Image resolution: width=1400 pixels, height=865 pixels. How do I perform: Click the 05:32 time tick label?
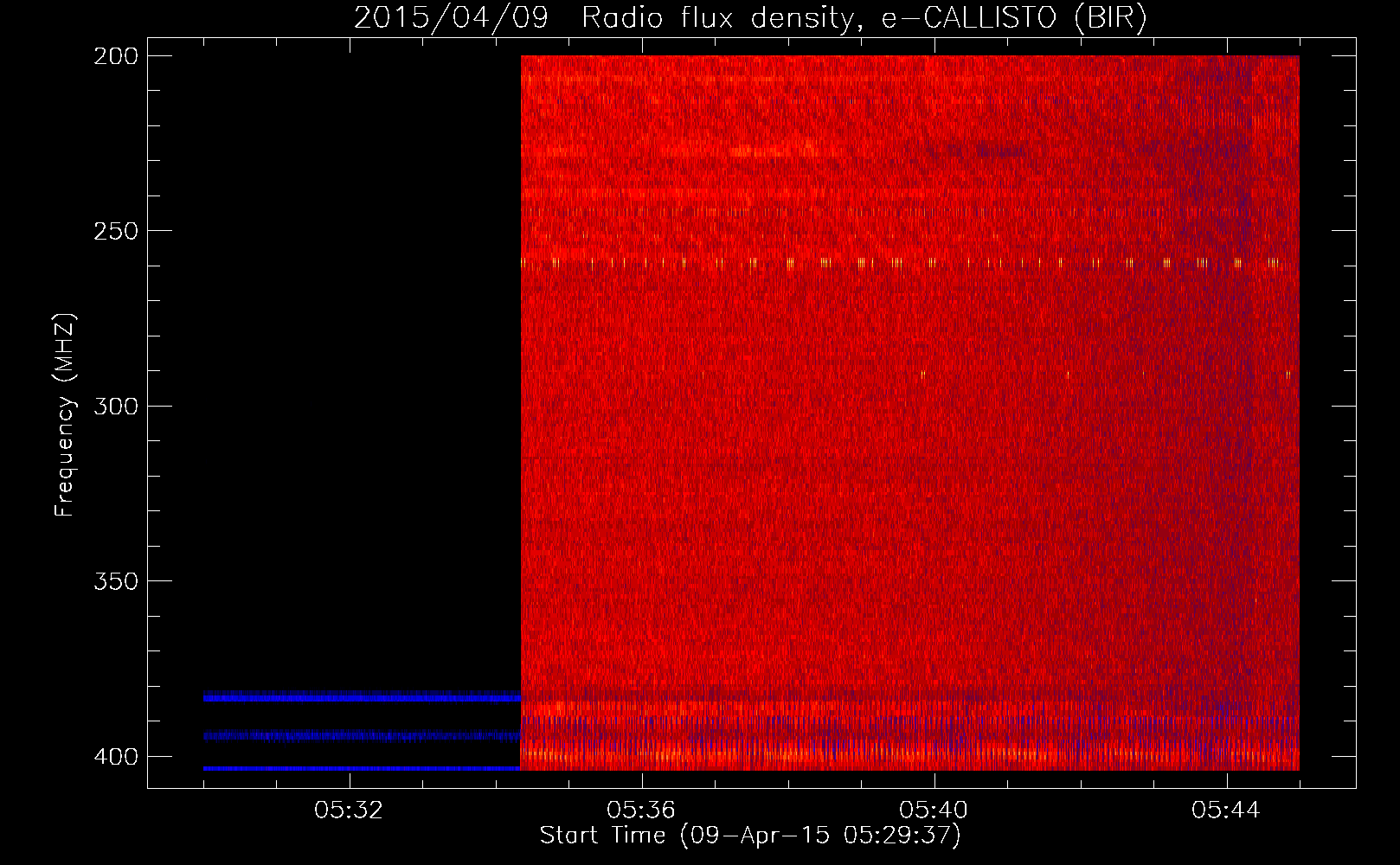coord(349,811)
